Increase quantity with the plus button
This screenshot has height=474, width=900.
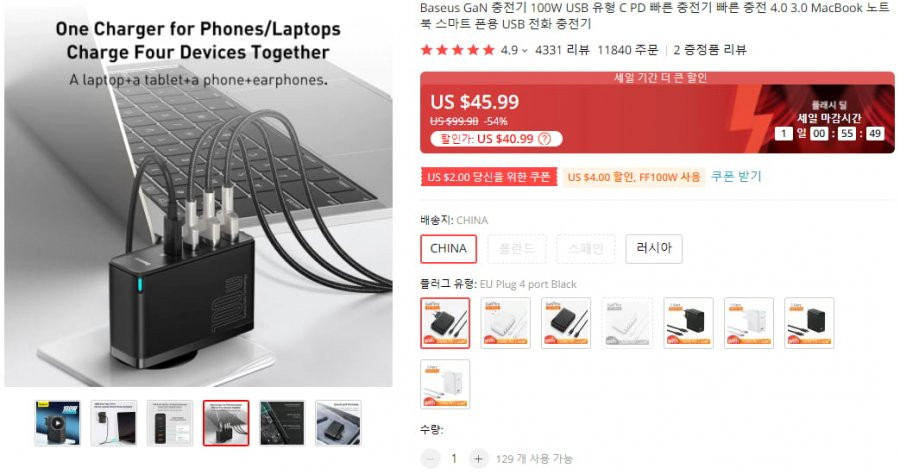point(478,459)
